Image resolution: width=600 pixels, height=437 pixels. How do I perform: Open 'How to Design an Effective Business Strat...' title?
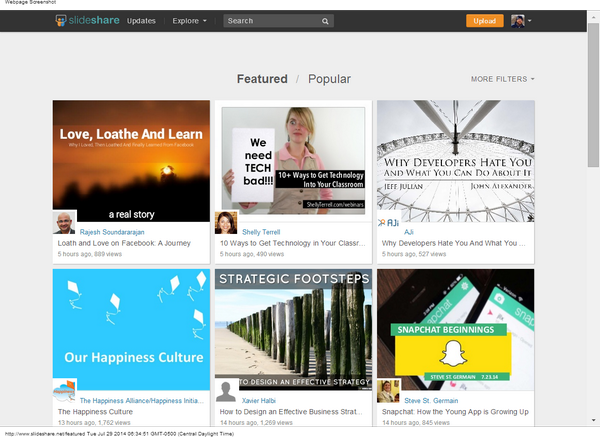[x=291, y=412]
